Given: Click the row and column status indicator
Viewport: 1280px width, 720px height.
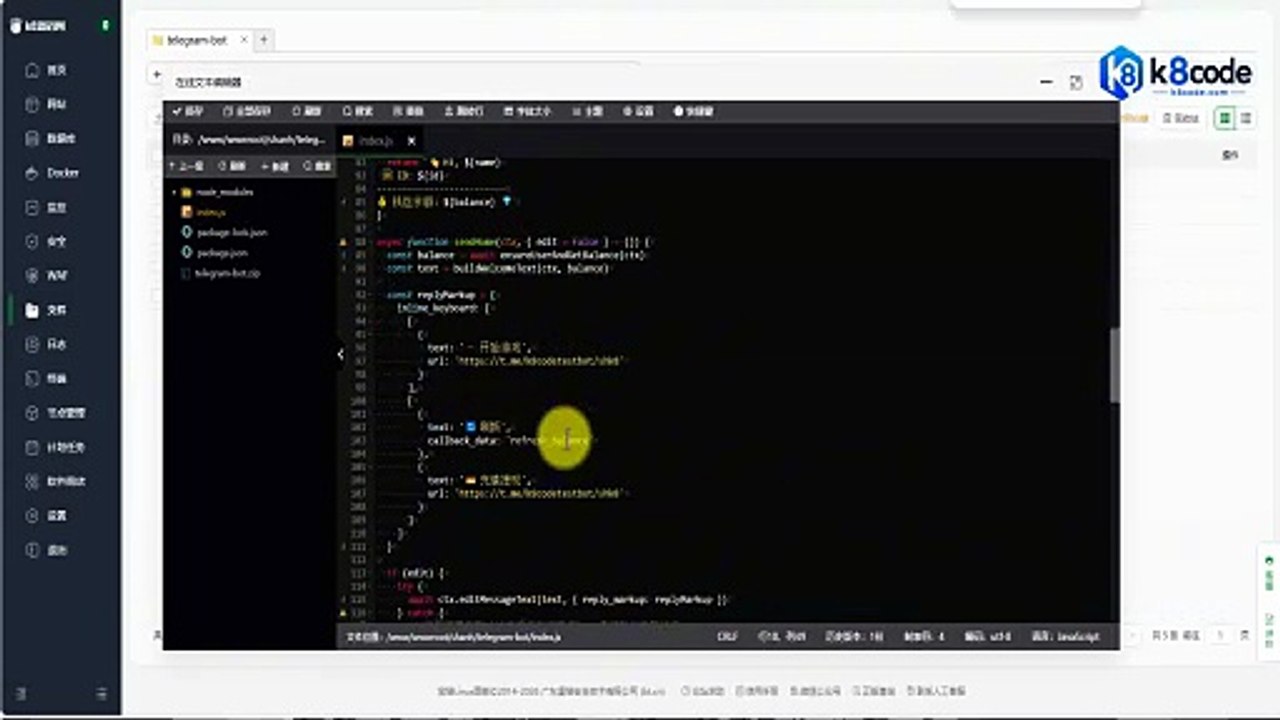Looking at the screenshot, I should point(783,636).
